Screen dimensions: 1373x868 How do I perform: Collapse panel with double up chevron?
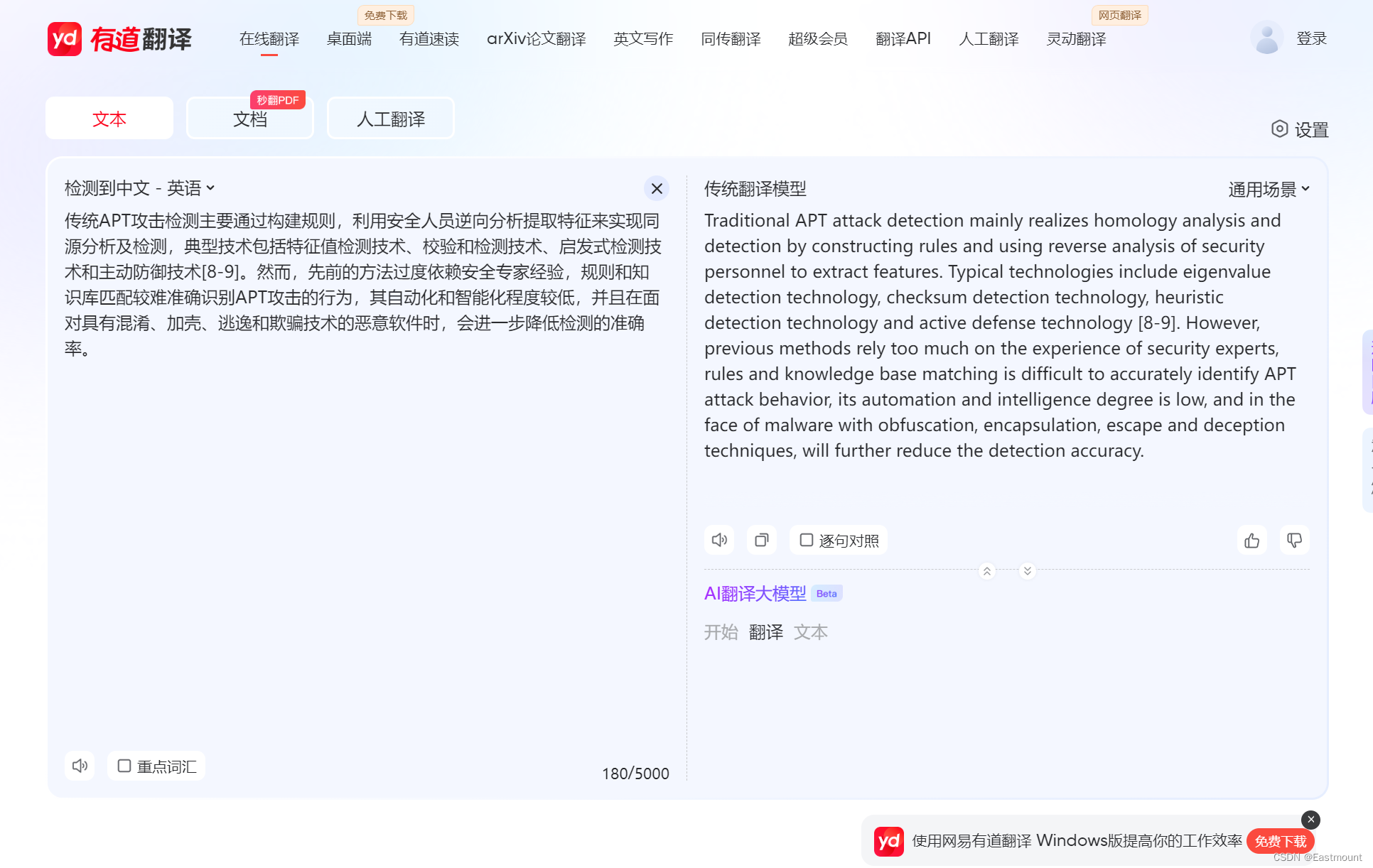pyautogui.click(x=987, y=571)
